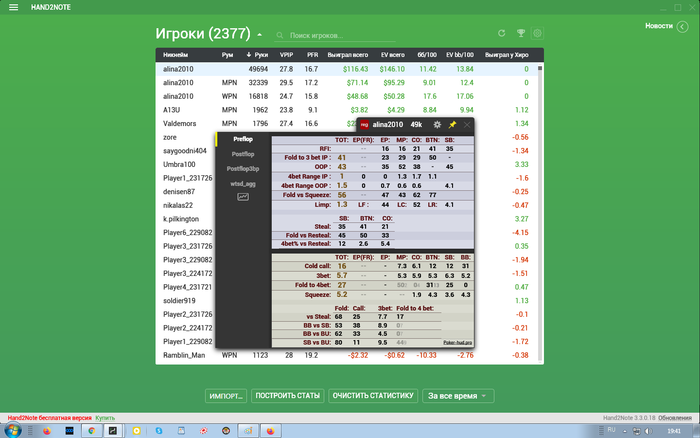Click the ИМПОРТ... button
Screen dimensions: 700x438
point(226,396)
